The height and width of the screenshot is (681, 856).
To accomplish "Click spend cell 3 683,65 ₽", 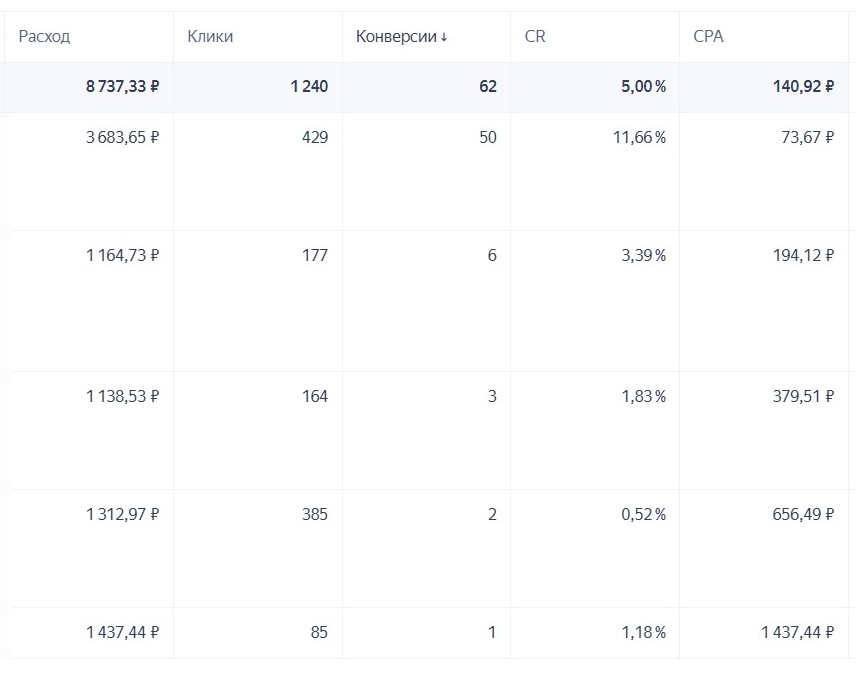I will pos(122,137).
